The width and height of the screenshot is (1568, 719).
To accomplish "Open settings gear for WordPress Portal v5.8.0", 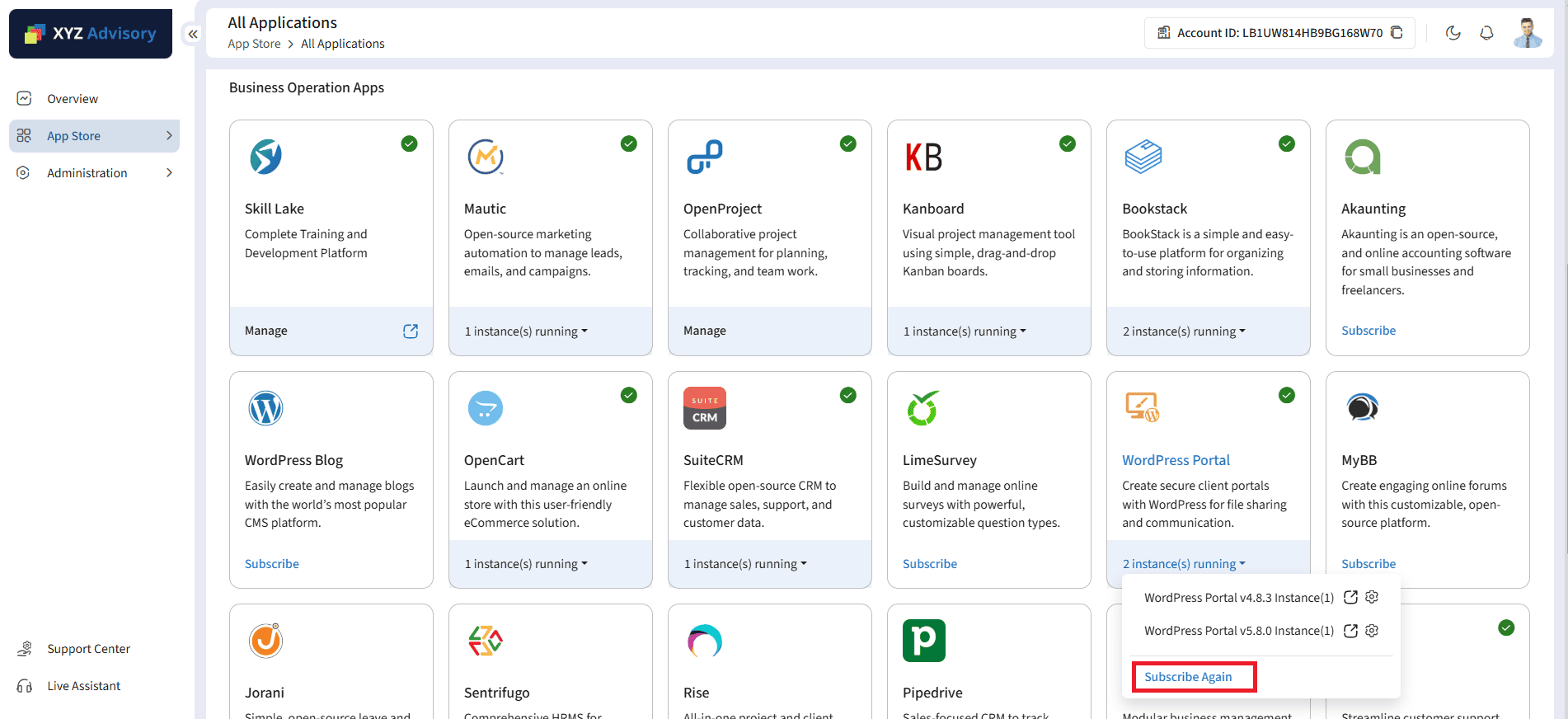I will click(x=1372, y=631).
